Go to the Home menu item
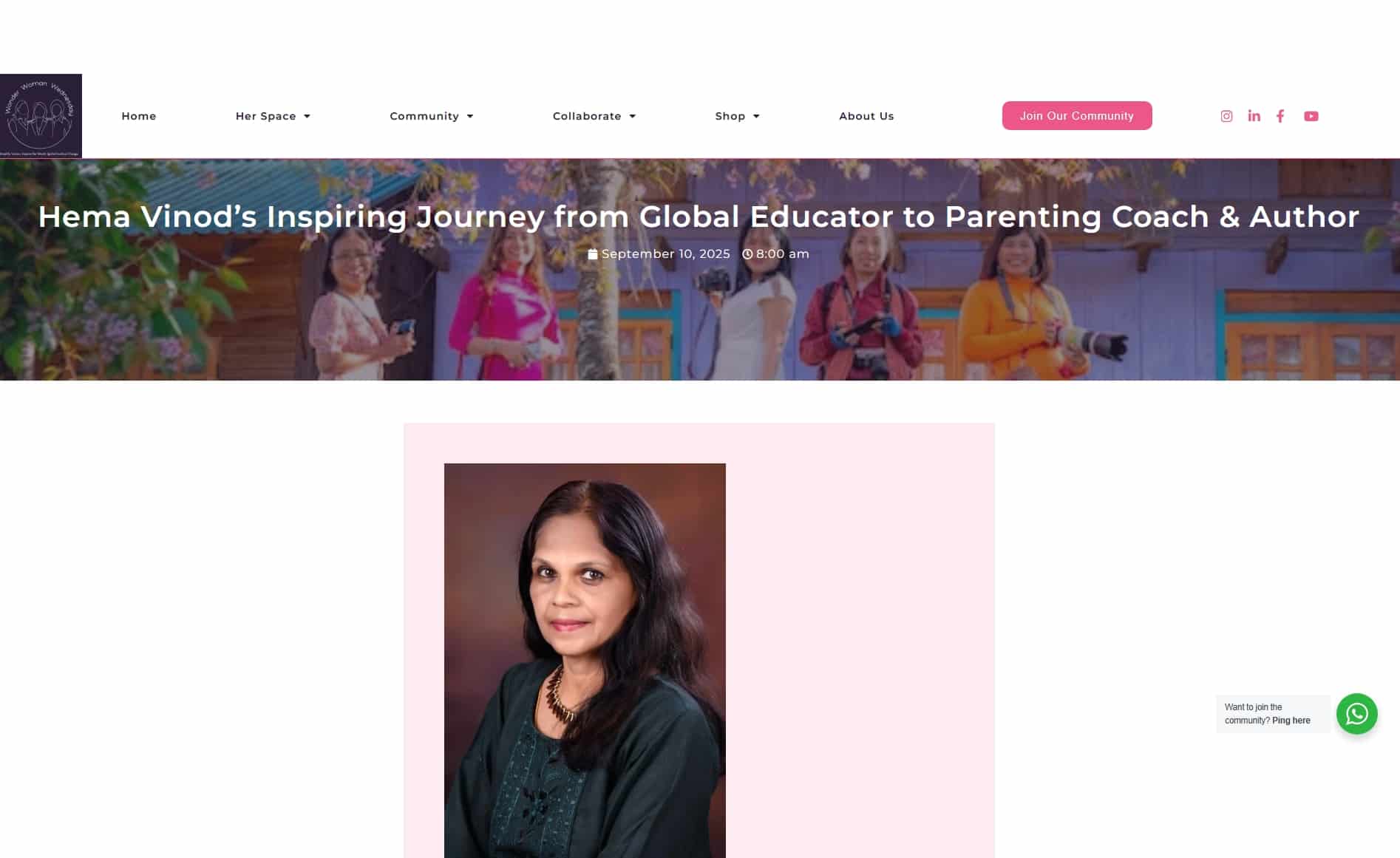 tap(139, 116)
